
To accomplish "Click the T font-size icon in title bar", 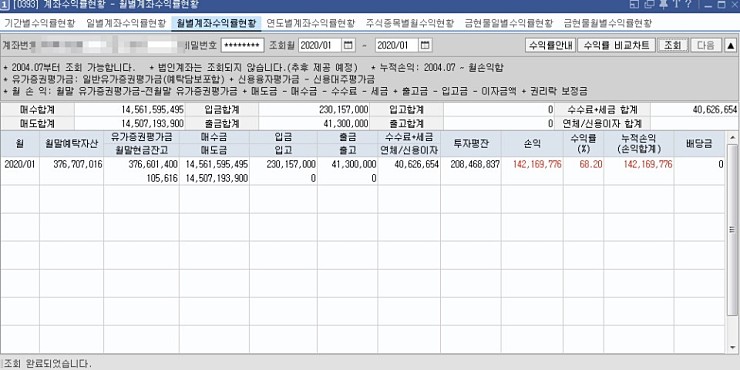I will click(676, 4).
